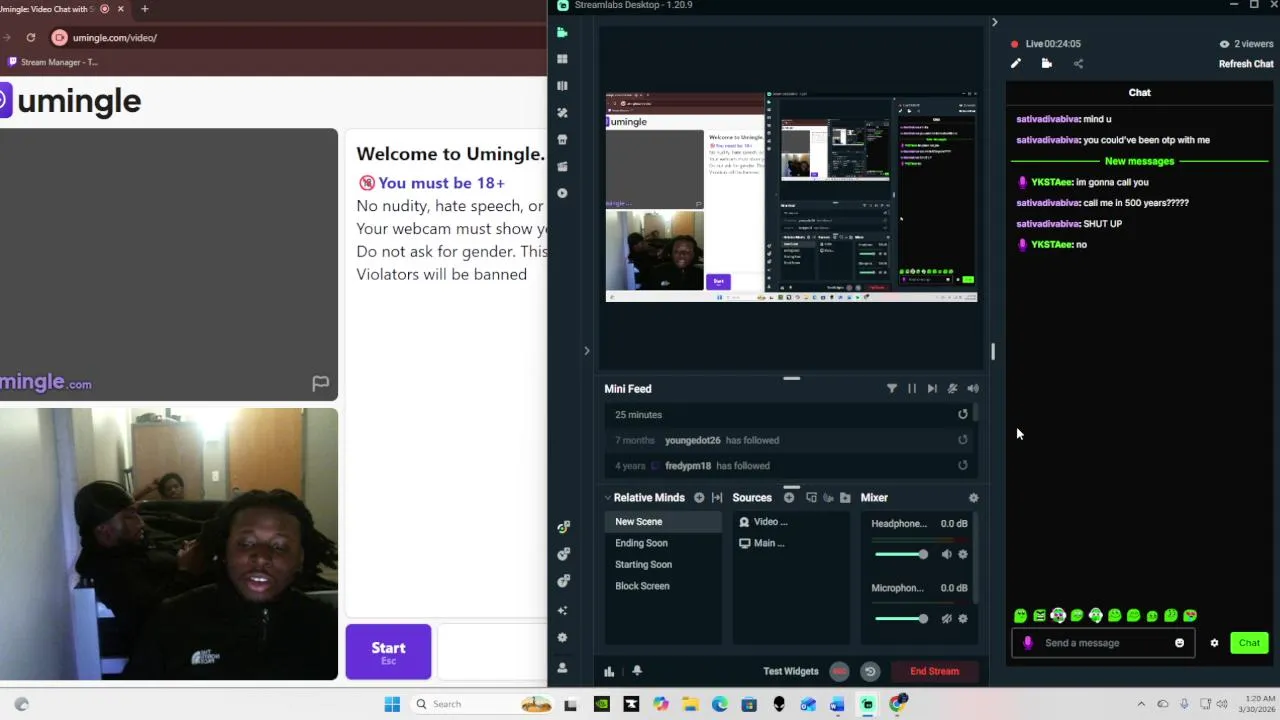Click the share stream icon

pyautogui.click(x=1078, y=63)
